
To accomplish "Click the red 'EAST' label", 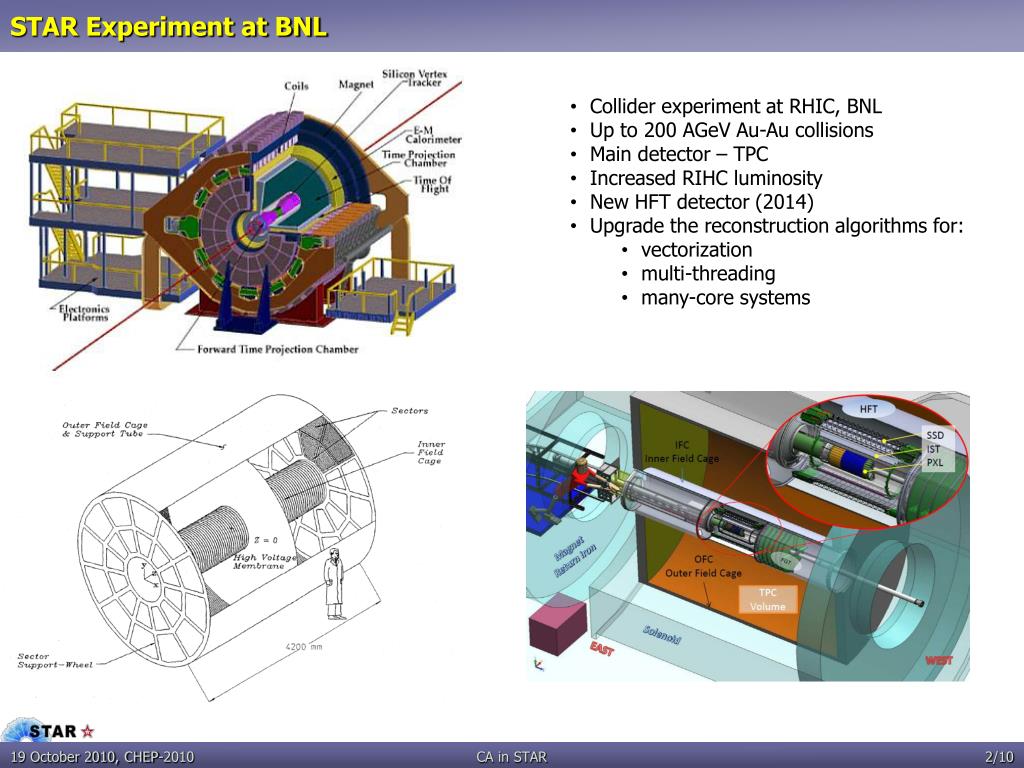I will [601, 648].
